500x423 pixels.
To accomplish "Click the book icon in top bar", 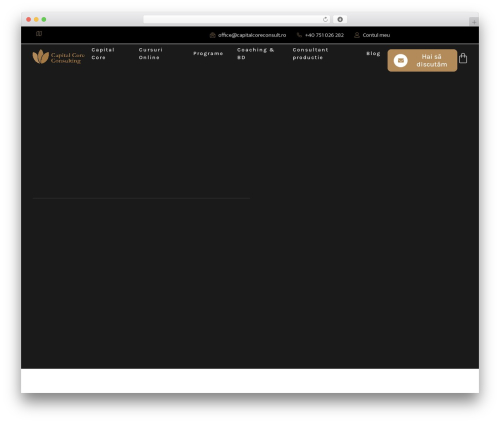I will click(x=39, y=33).
